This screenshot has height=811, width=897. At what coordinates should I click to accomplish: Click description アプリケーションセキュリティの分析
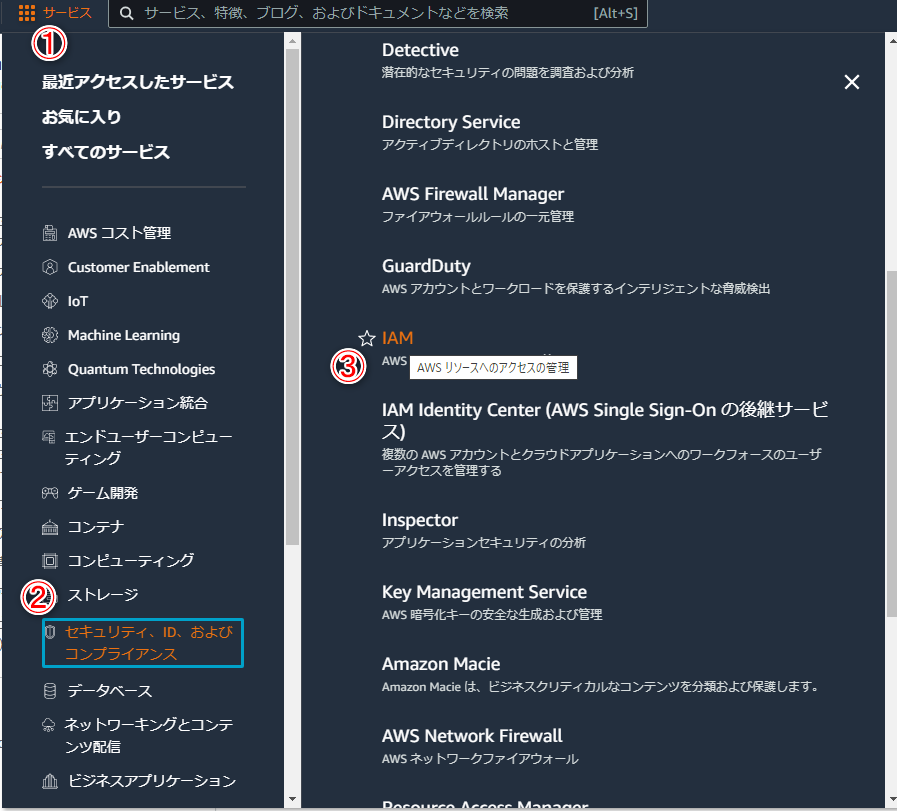pyautogui.click(x=484, y=543)
